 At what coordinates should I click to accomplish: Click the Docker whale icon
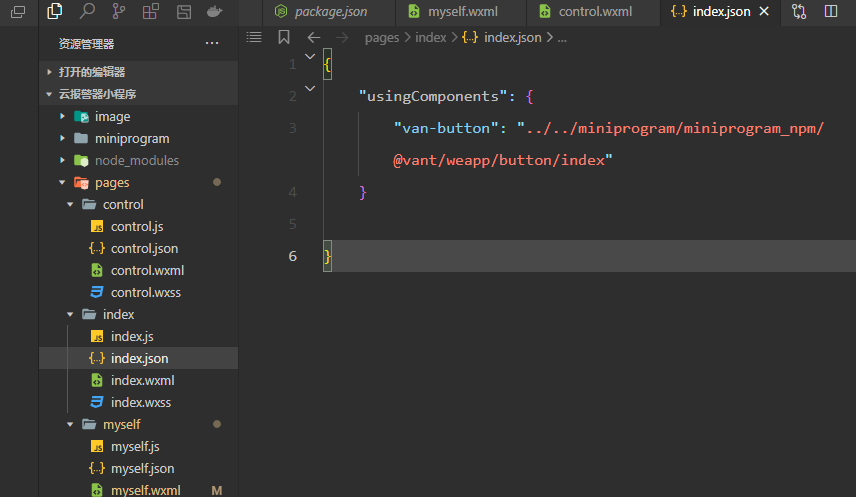214,12
